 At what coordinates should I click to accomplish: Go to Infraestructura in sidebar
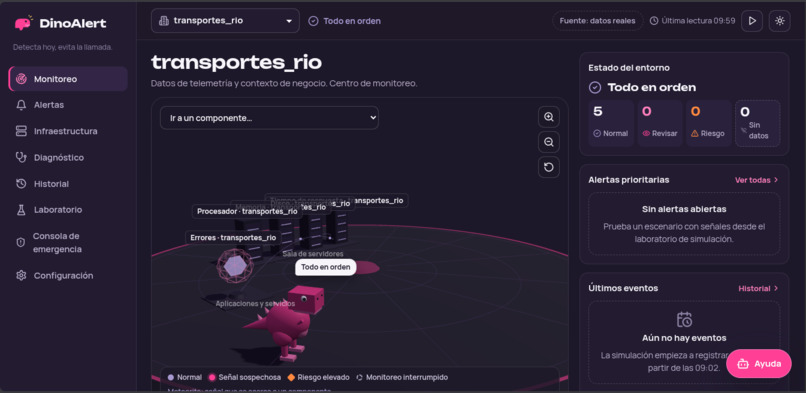[68, 131]
